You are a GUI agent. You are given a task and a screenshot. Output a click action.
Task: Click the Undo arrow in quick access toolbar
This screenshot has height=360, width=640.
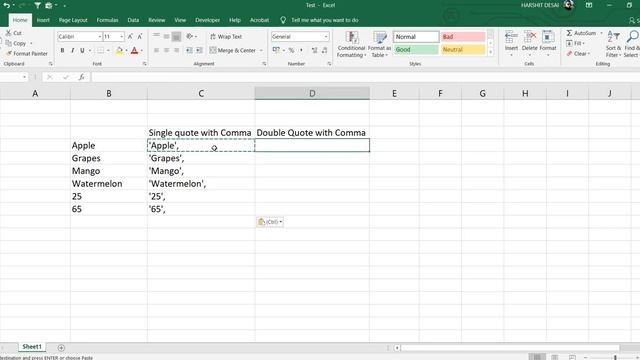tap(7, 5)
